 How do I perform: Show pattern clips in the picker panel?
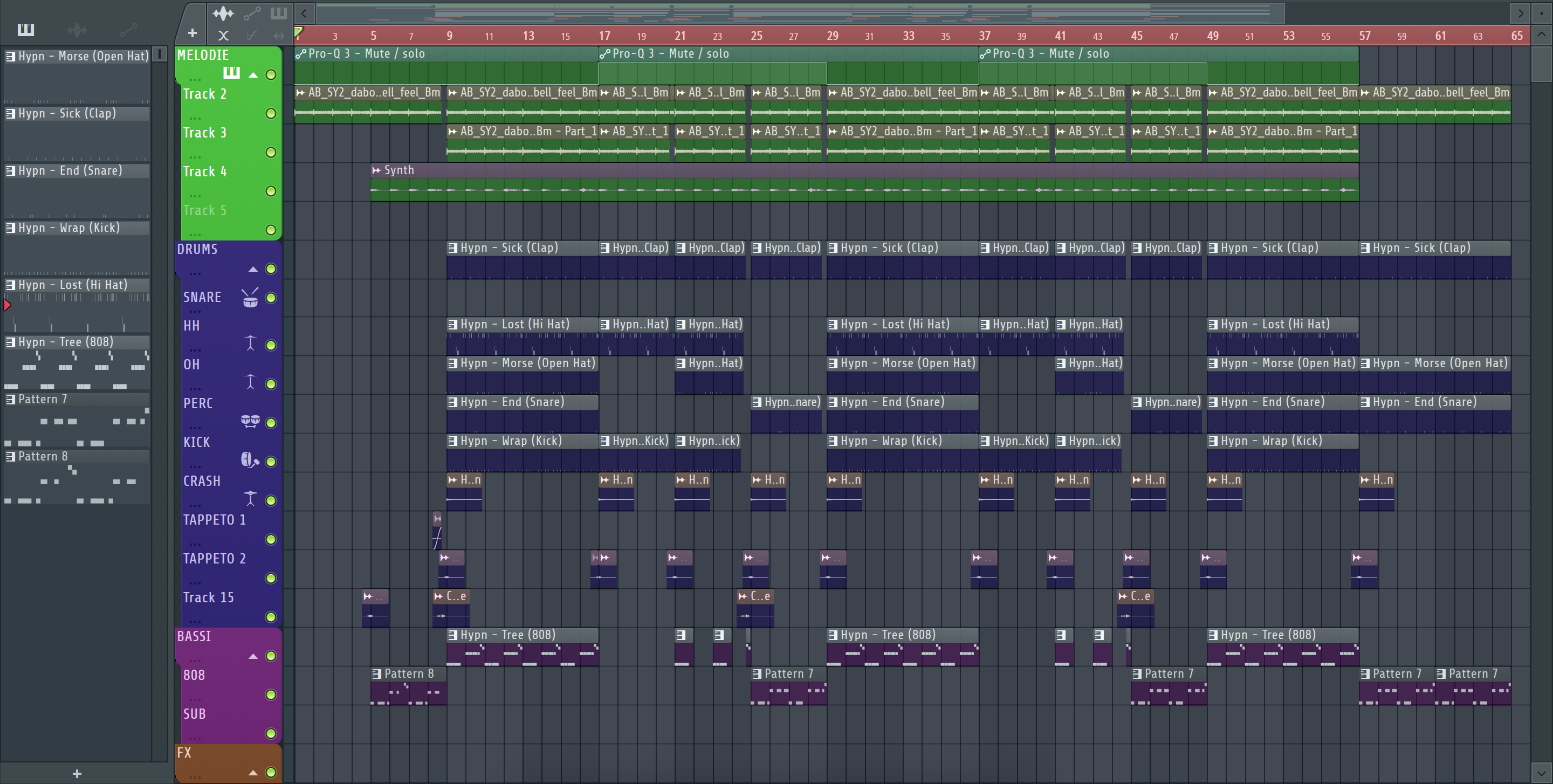click(25, 30)
